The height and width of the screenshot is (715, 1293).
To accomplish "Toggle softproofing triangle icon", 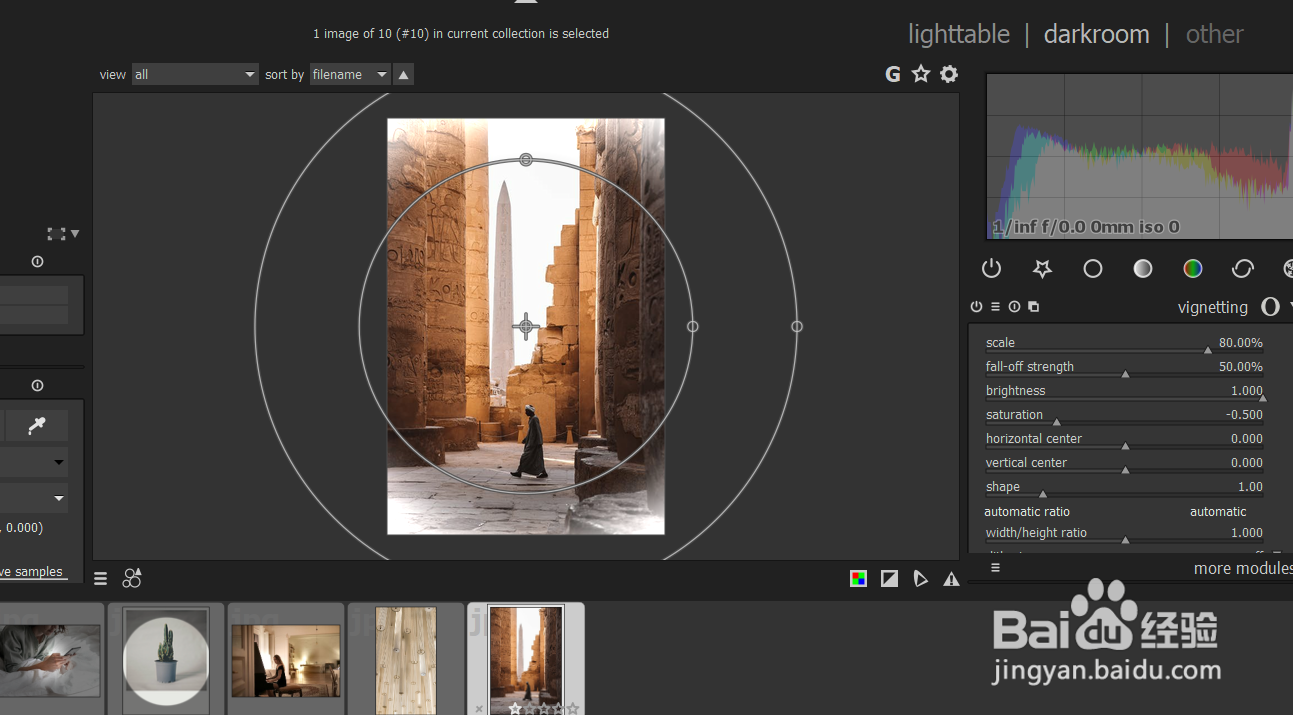I will coord(920,578).
